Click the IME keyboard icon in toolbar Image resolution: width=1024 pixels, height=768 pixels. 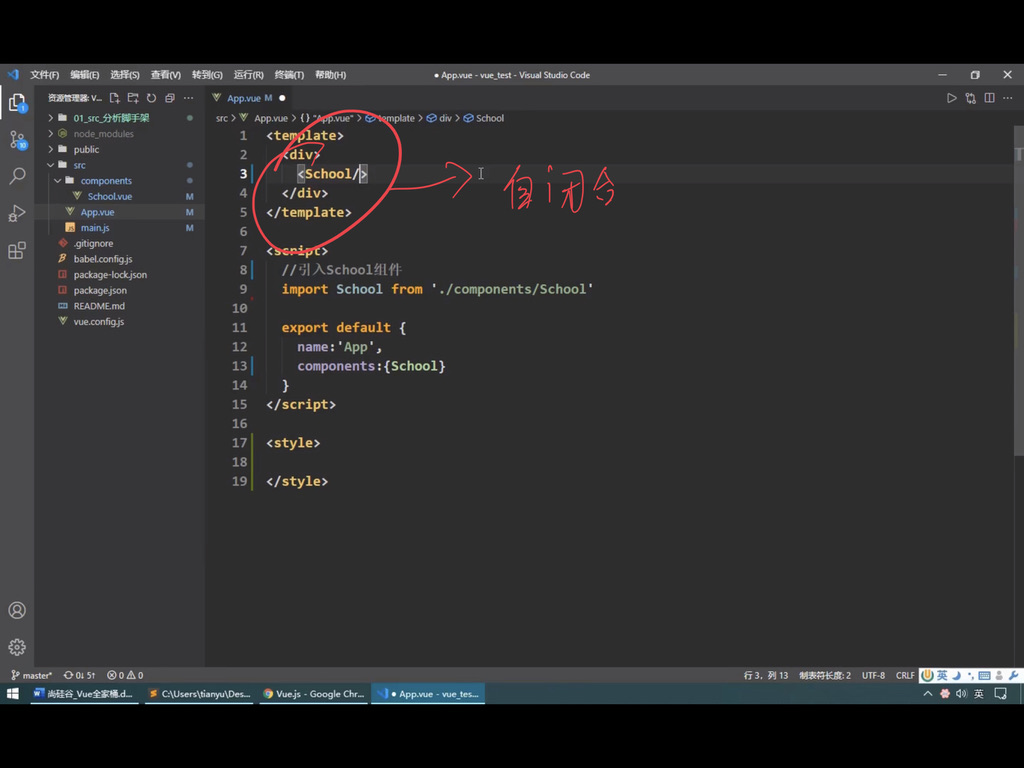984,675
